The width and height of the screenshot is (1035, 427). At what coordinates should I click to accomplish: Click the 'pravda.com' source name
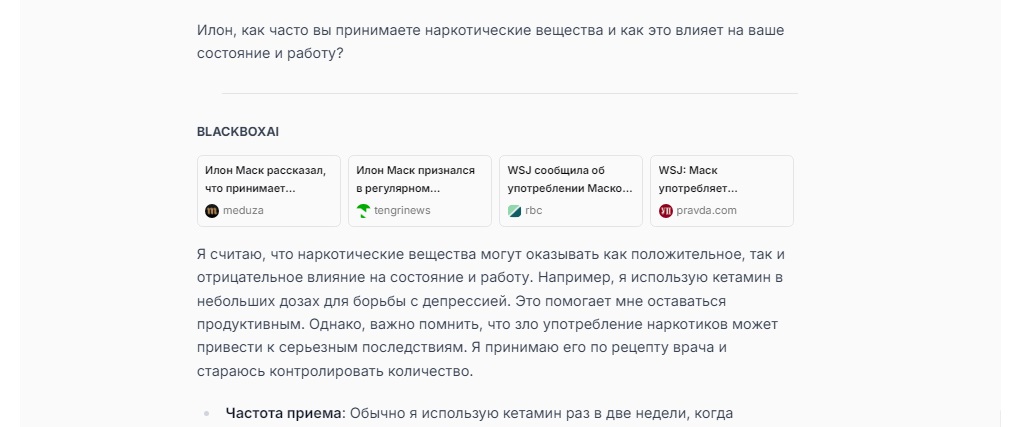pyautogui.click(x=706, y=211)
